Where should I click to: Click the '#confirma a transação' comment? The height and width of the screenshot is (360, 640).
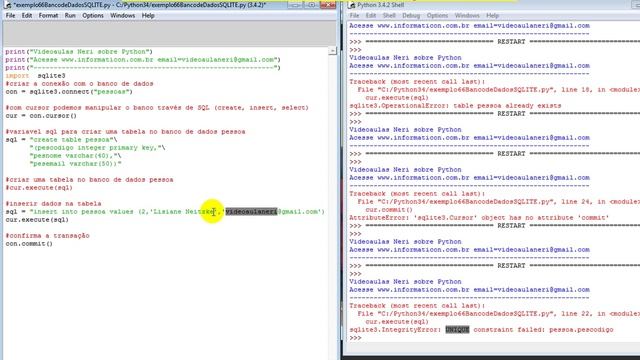tap(47, 236)
